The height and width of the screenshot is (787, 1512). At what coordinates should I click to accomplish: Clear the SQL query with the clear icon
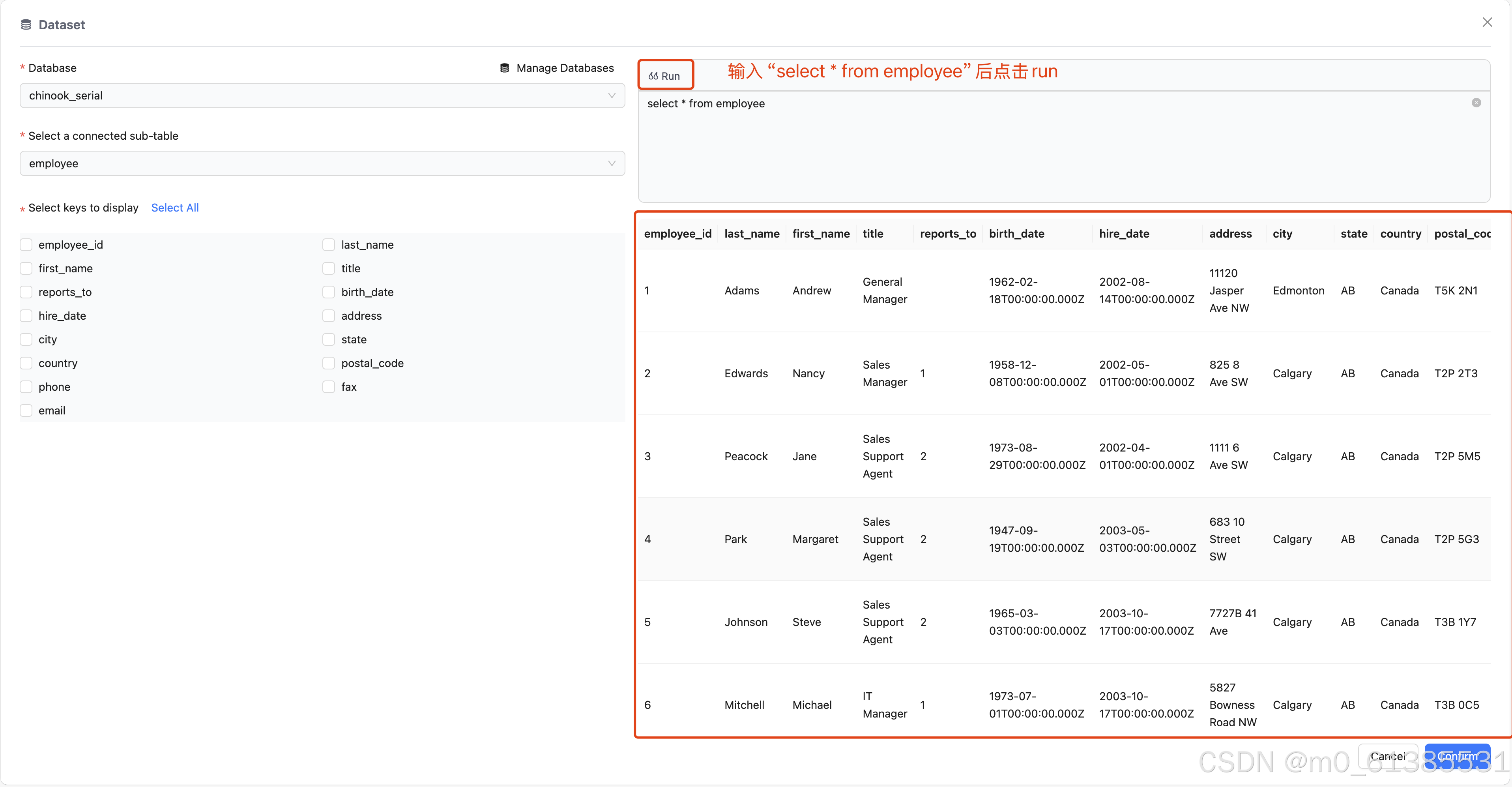[1476, 103]
